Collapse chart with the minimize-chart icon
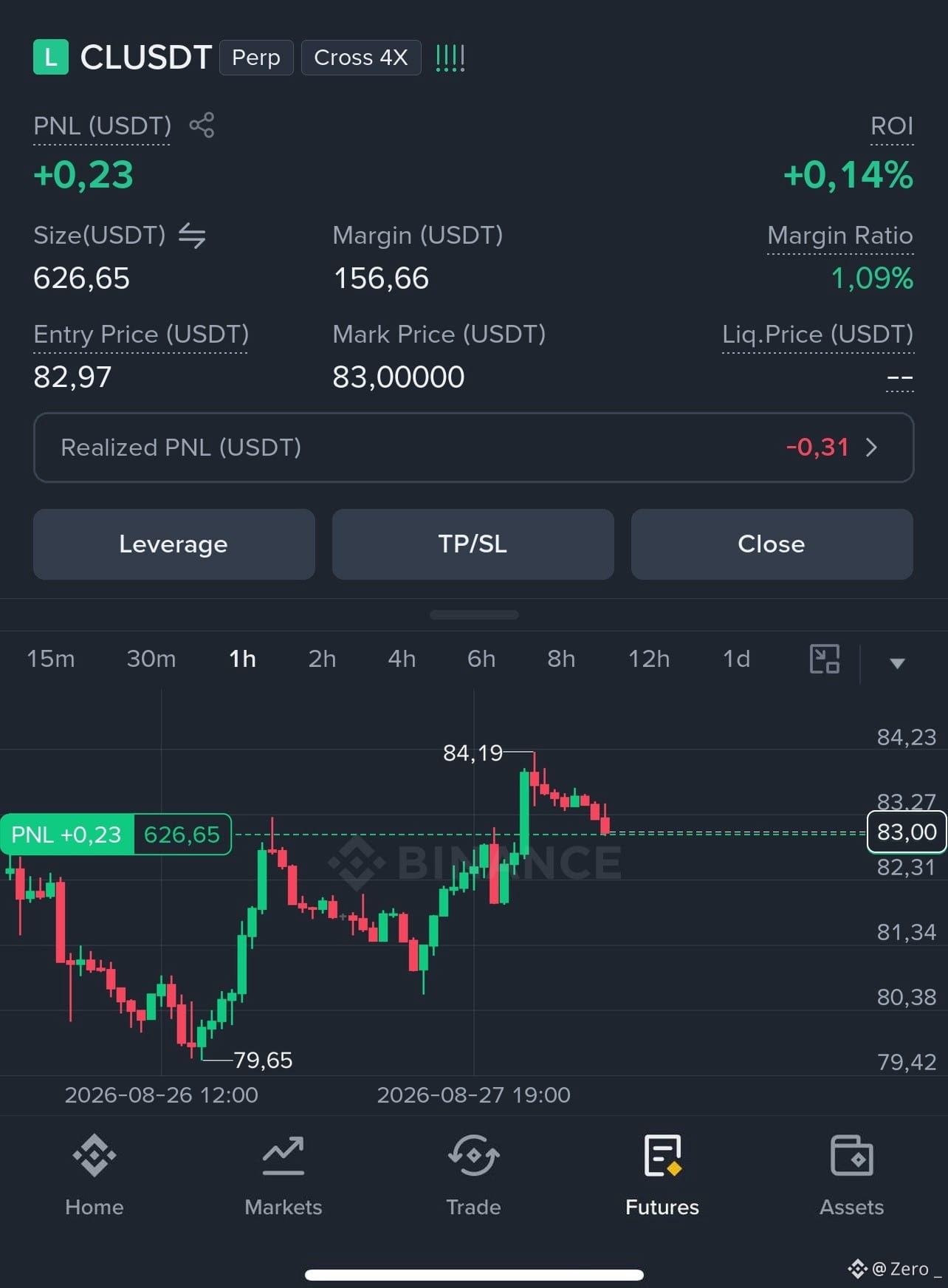The width and height of the screenshot is (948, 1288). [x=825, y=659]
